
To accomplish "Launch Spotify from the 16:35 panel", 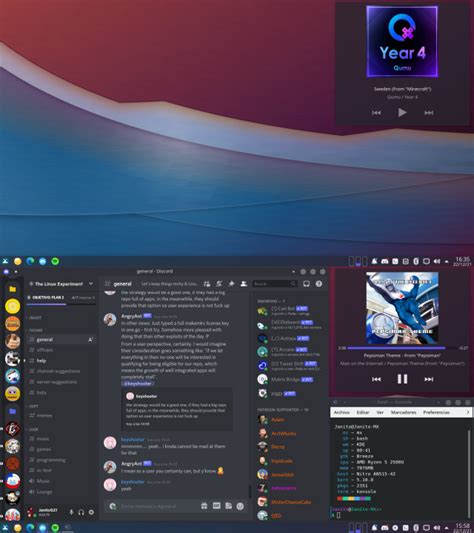I will click(55, 261).
